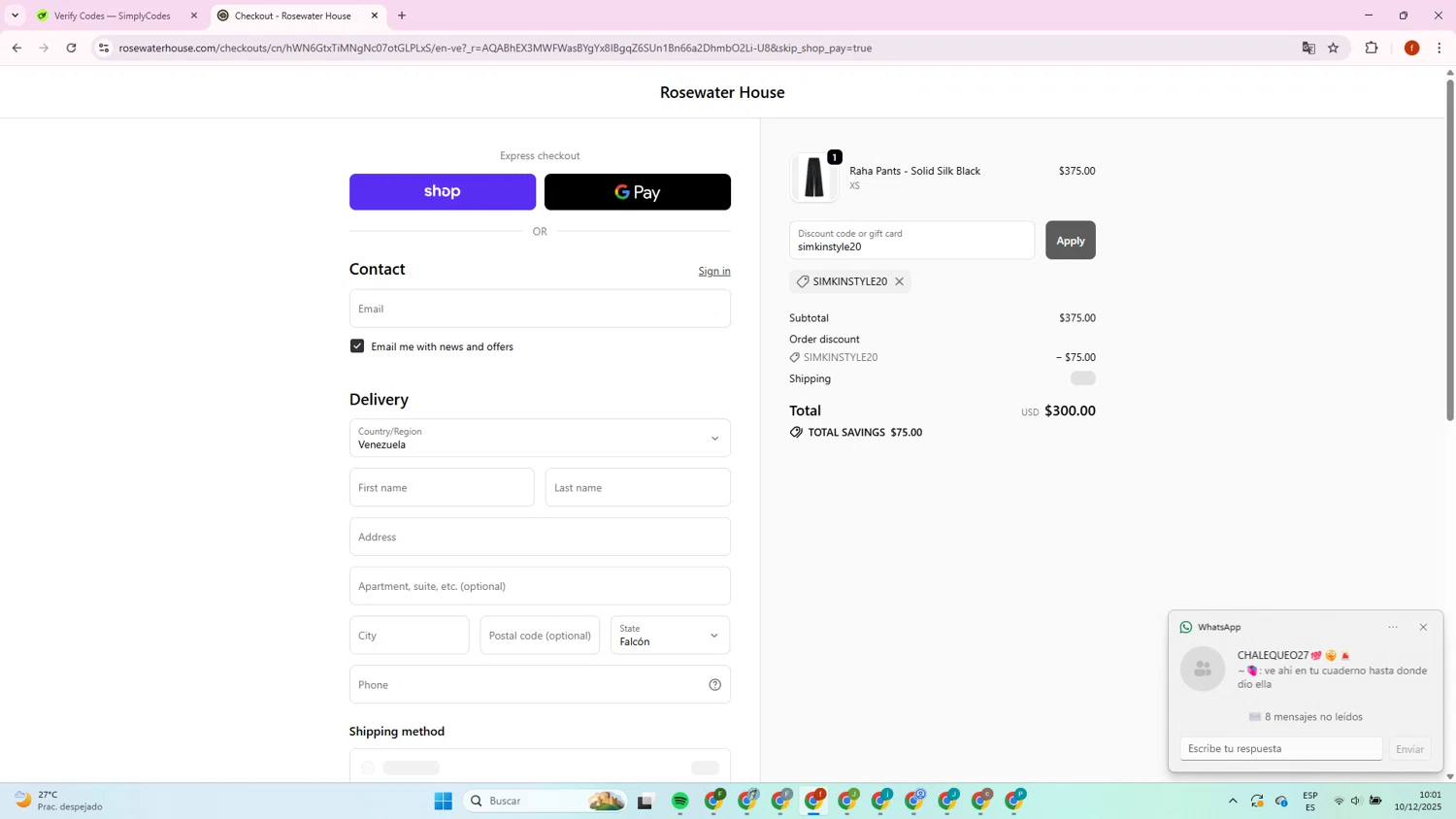Open WhatsApp notification options menu
Image resolution: width=1456 pixels, height=819 pixels.
point(1393,627)
